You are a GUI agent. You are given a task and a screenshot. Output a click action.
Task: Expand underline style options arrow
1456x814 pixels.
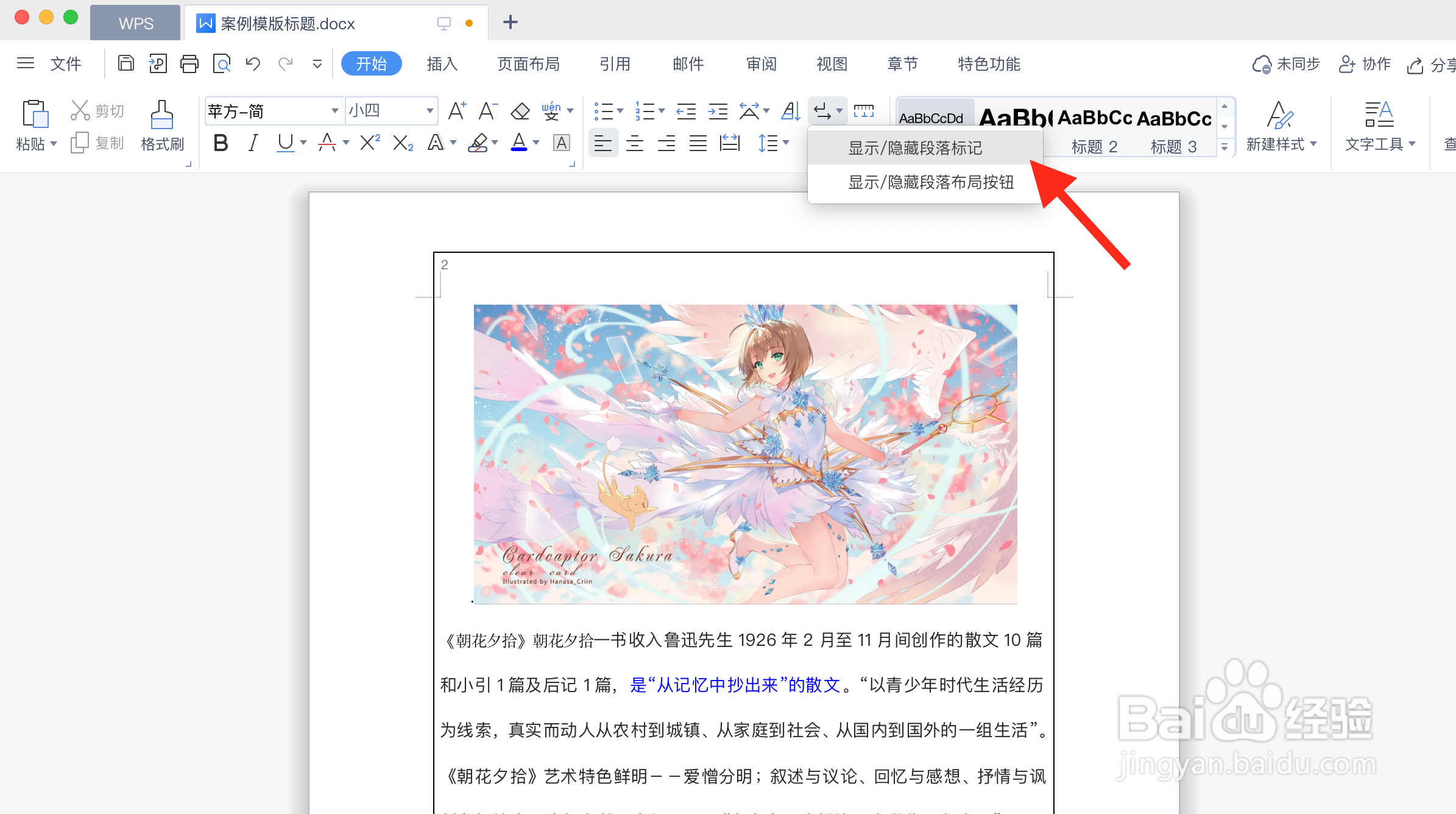coord(303,143)
